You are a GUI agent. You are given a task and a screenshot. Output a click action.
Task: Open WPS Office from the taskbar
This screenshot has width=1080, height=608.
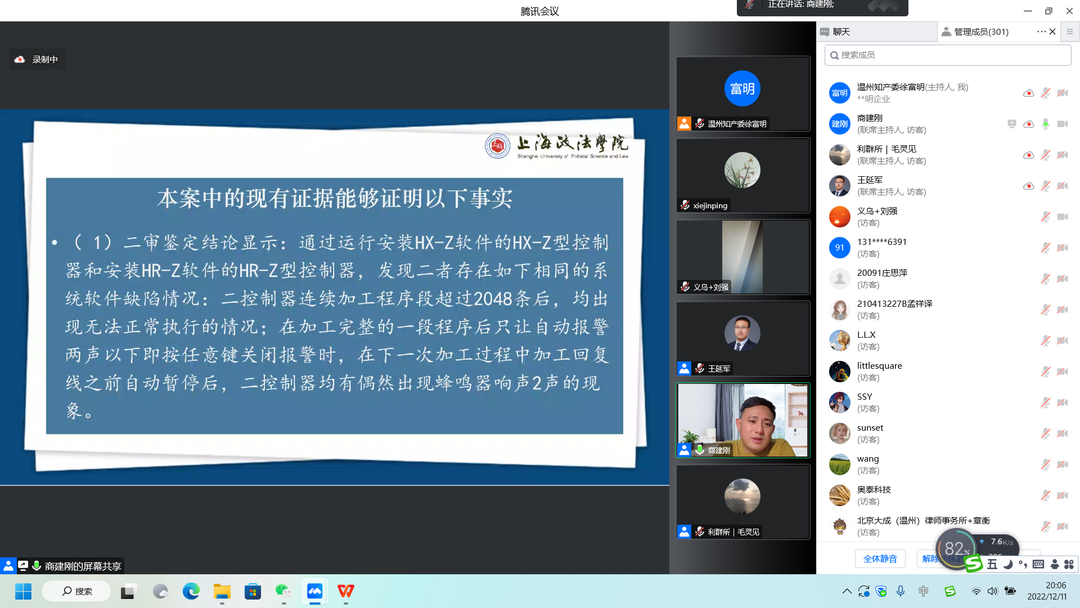pyautogui.click(x=346, y=592)
